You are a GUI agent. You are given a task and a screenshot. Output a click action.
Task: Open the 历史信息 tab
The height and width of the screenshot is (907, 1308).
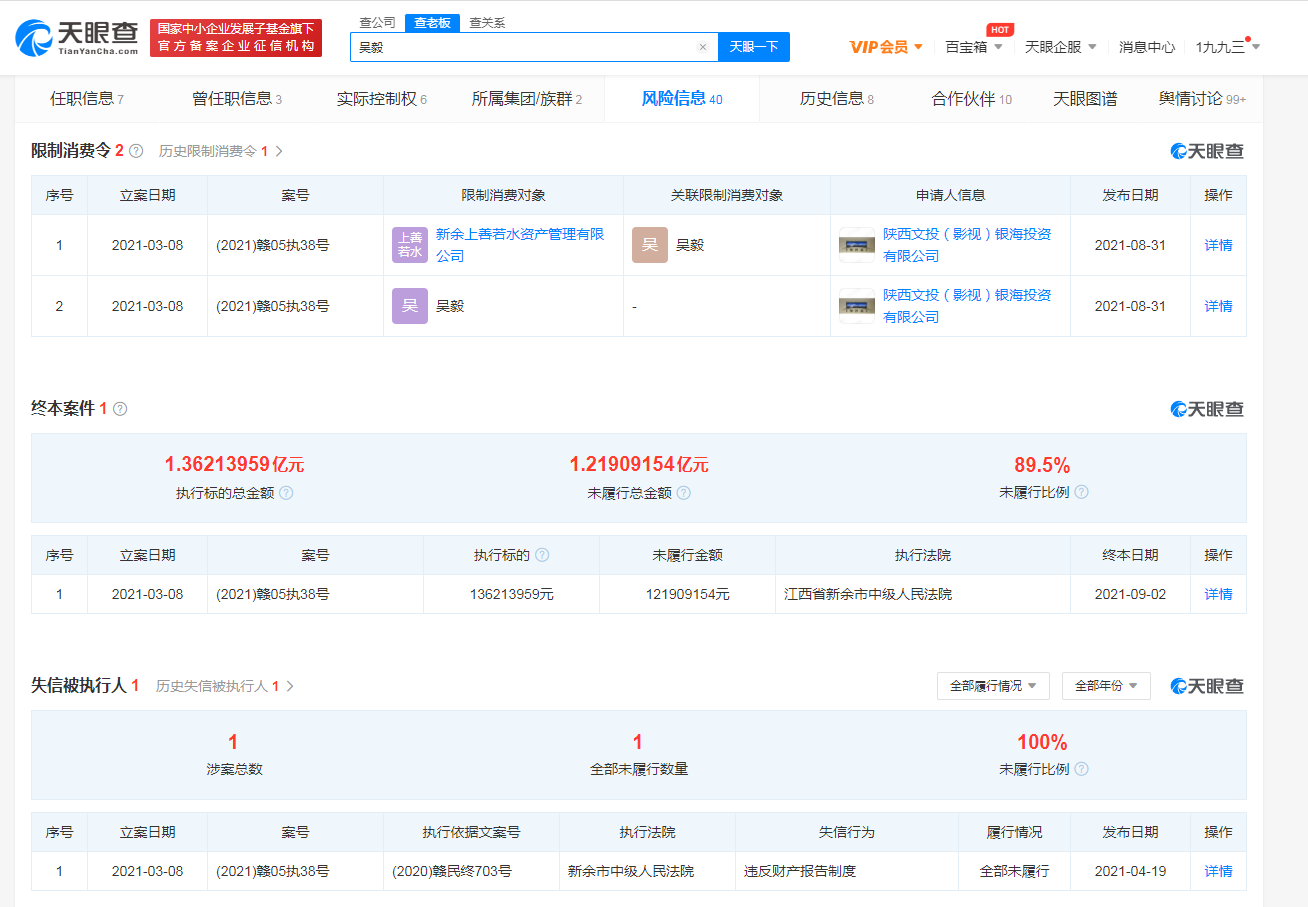pyautogui.click(x=837, y=99)
